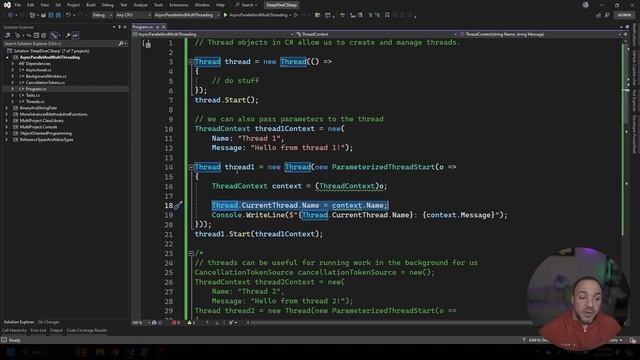Select Tasks.cs in Solution Explorer
The width and height of the screenshot is (640, 360).
(x=33, y=96)
